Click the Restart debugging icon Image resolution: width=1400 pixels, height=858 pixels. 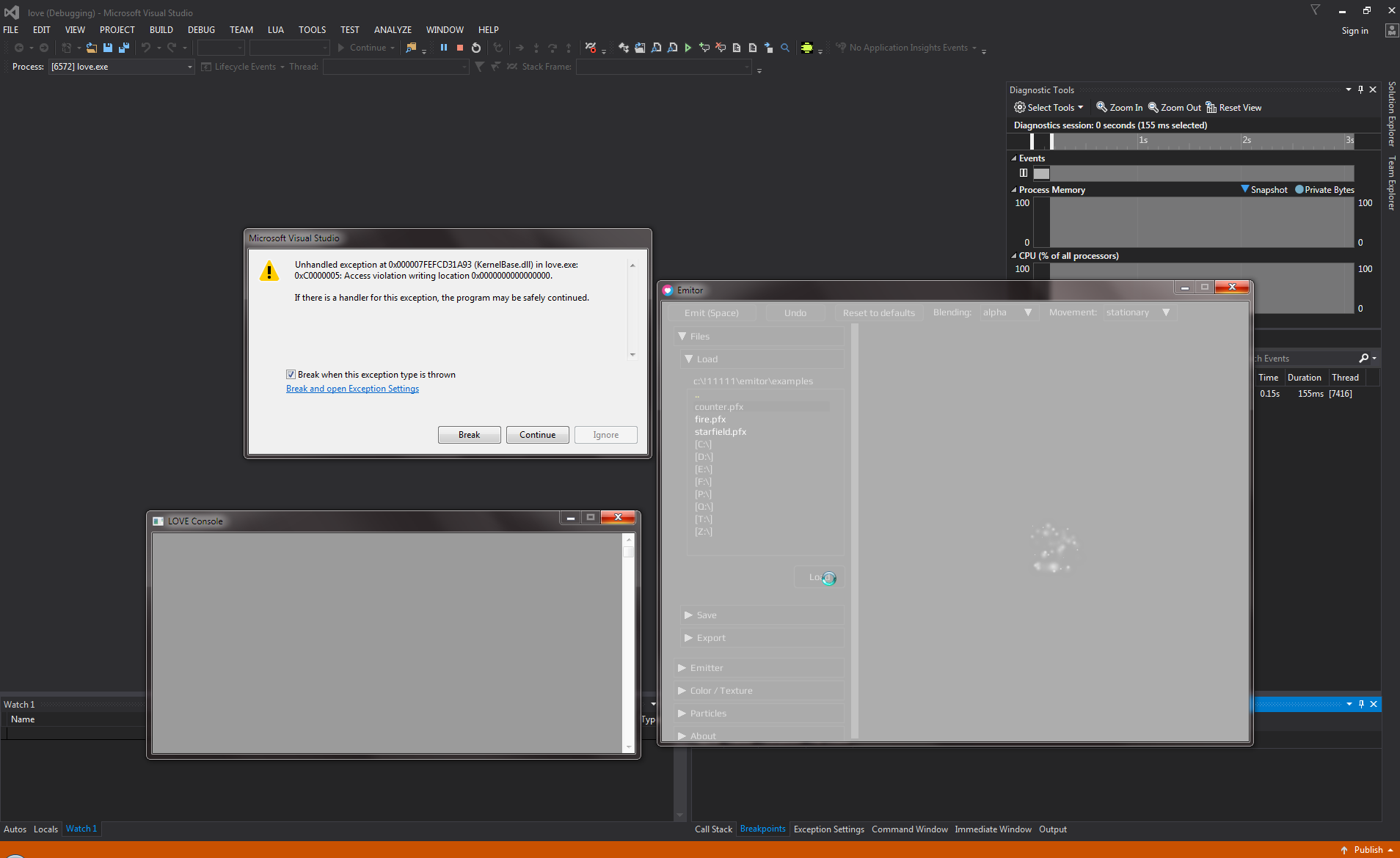click(476, 48)
